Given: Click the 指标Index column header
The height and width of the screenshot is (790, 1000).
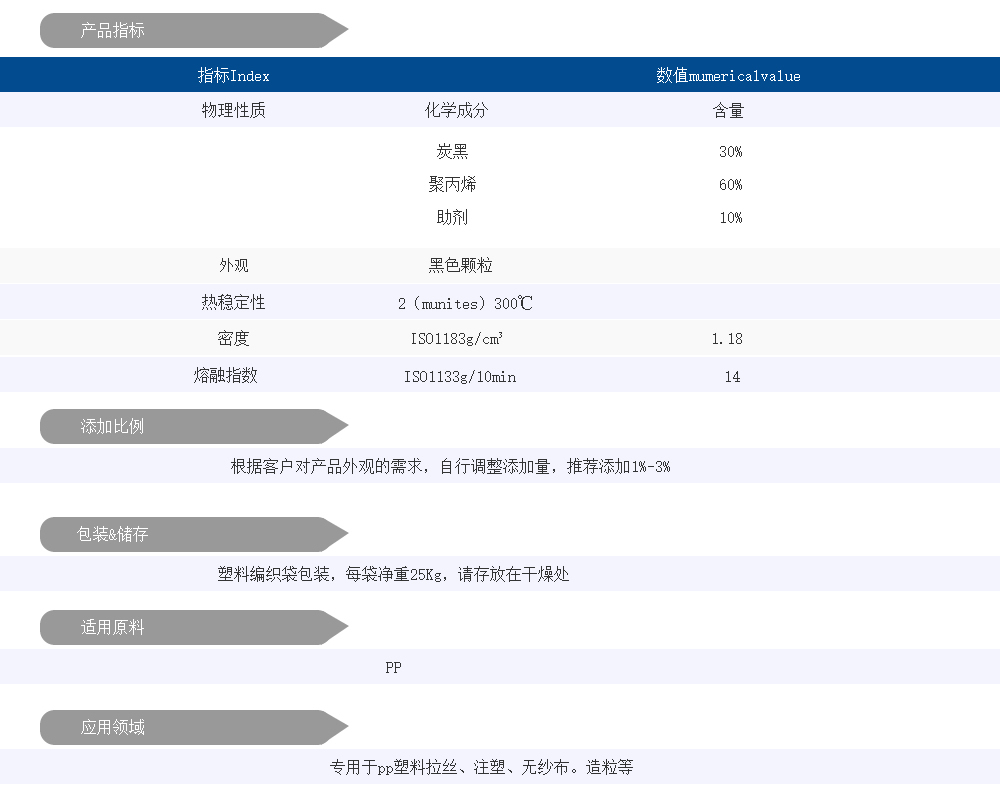Looking at the screenshot, I should click(x=233, y=76).
